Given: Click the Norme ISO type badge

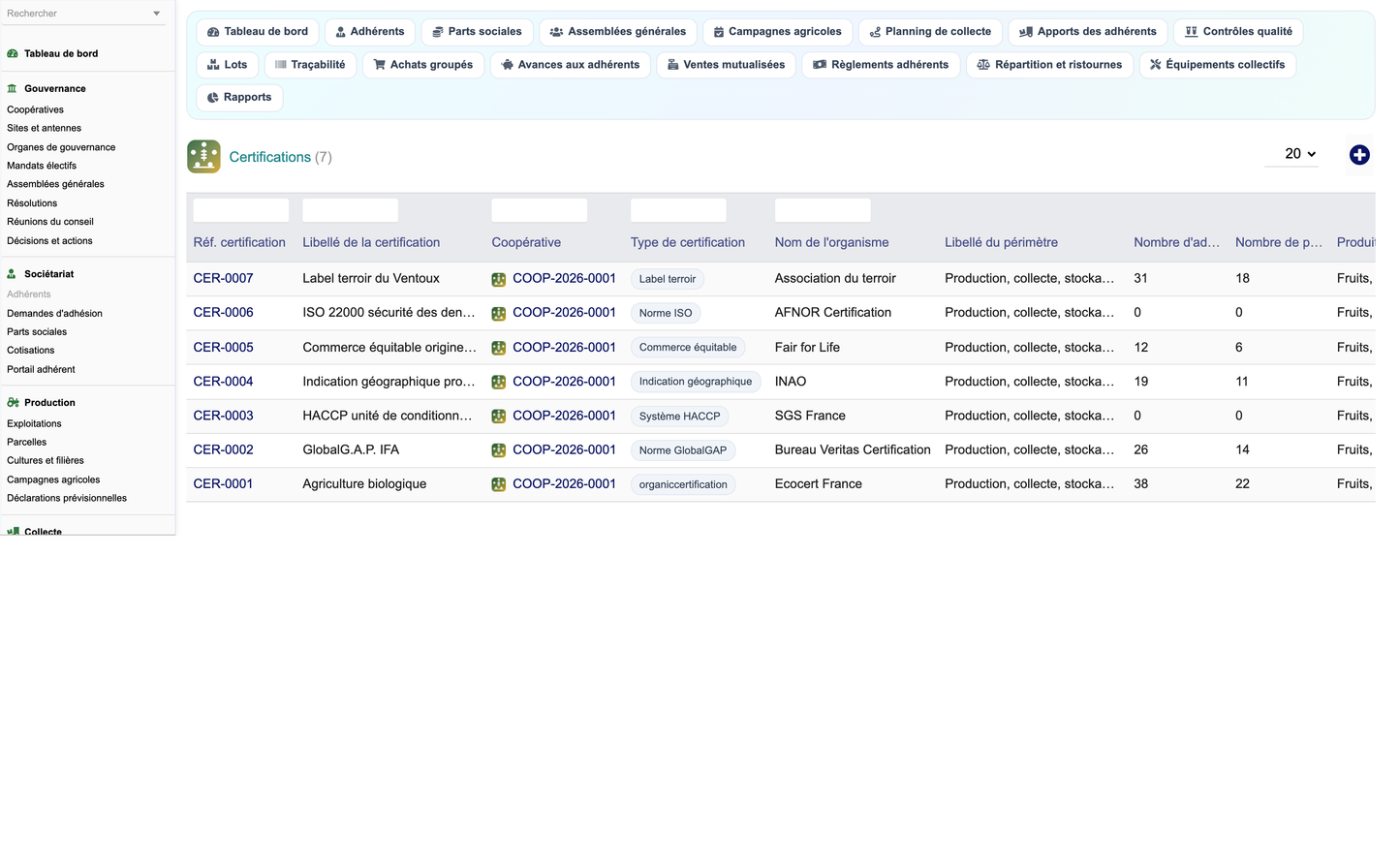Looking at the screenshot, I should tap(666, 314).
